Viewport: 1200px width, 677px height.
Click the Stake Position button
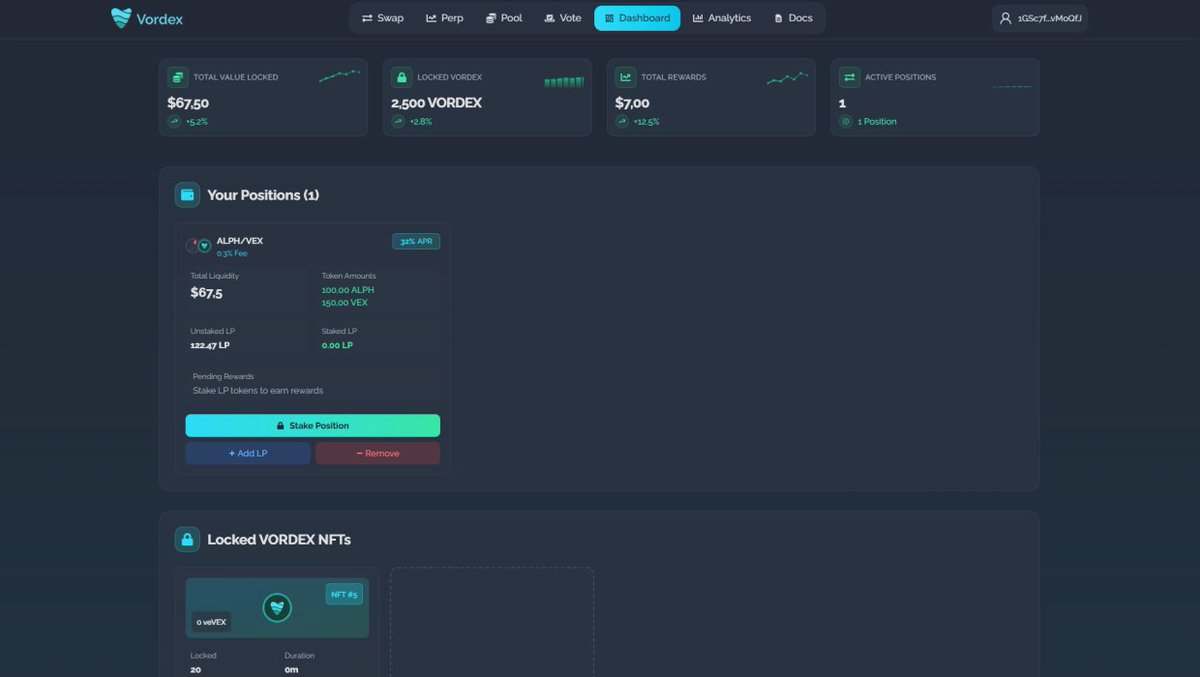[x=312, y=426]
